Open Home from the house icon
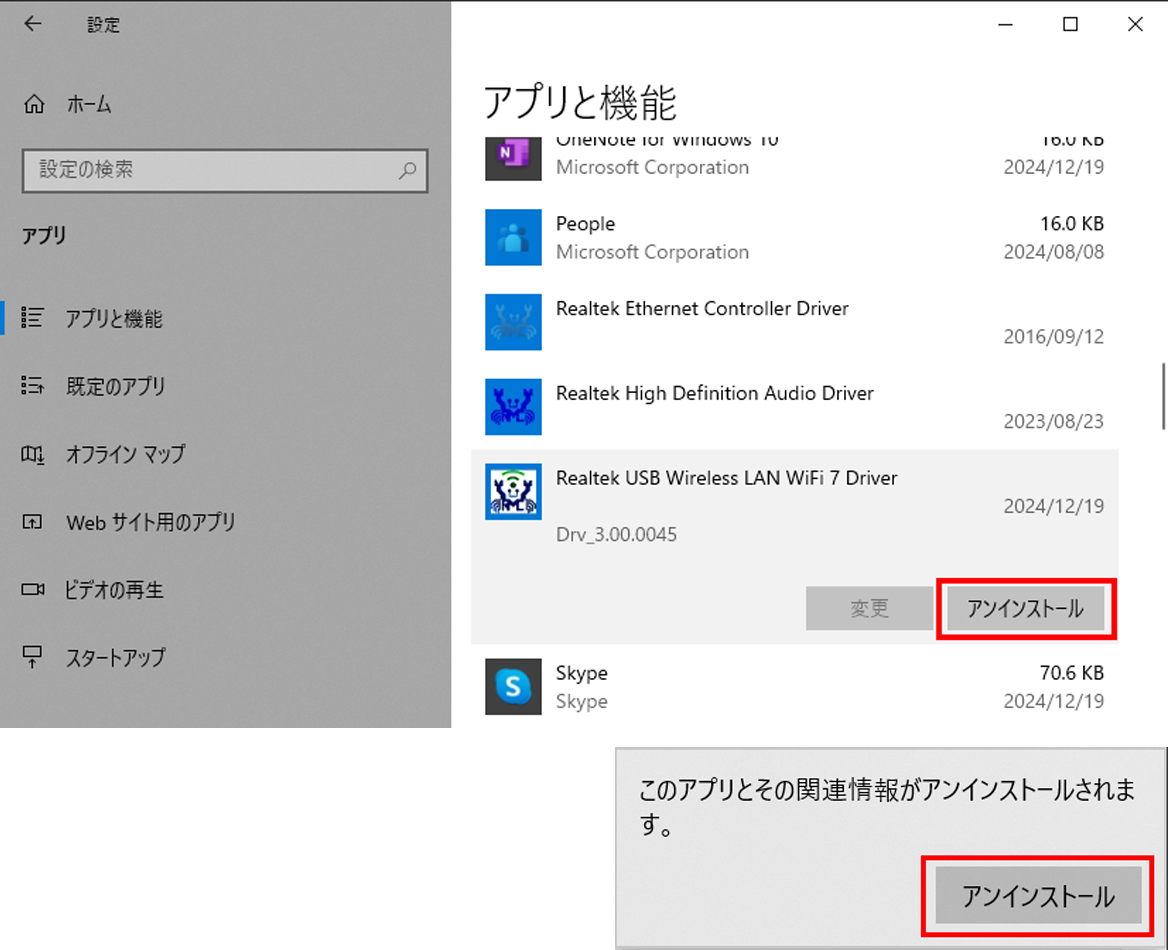Image resolution: width=1168 pixels, height=950 pixels. click(x=34, y=104)
